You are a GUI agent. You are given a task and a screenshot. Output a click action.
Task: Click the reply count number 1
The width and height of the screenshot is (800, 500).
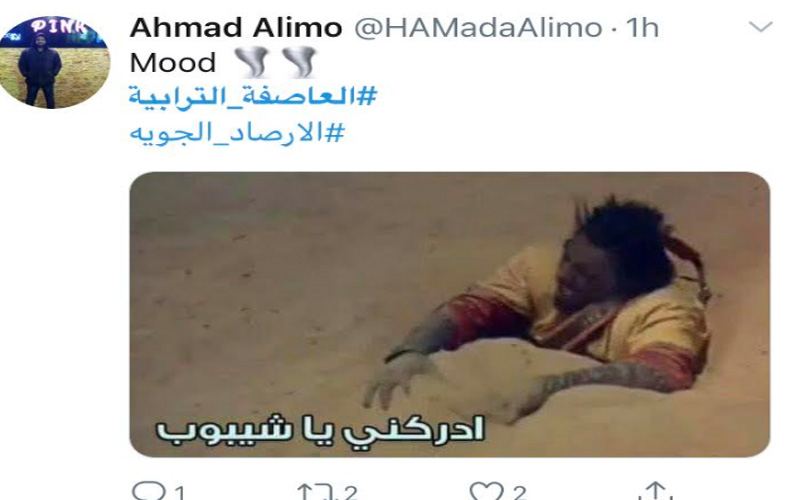[x=179, y=493]
